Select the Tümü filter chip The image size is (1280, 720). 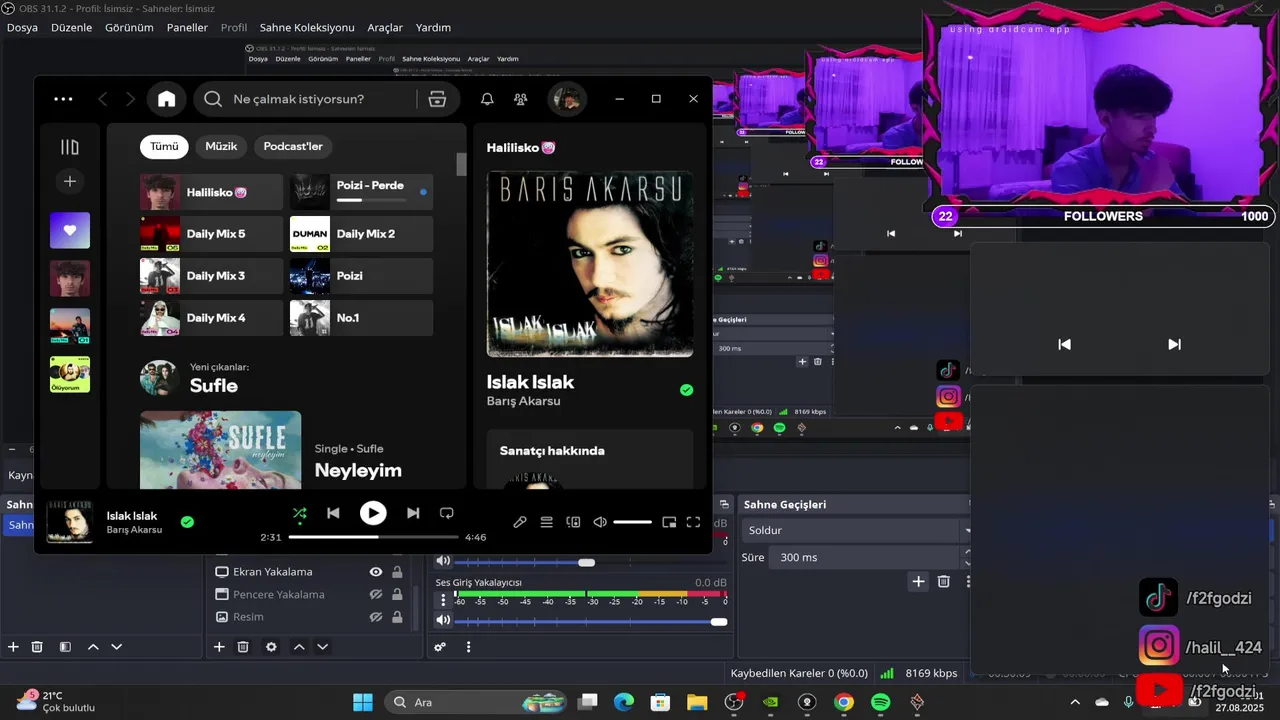point(164,146)
